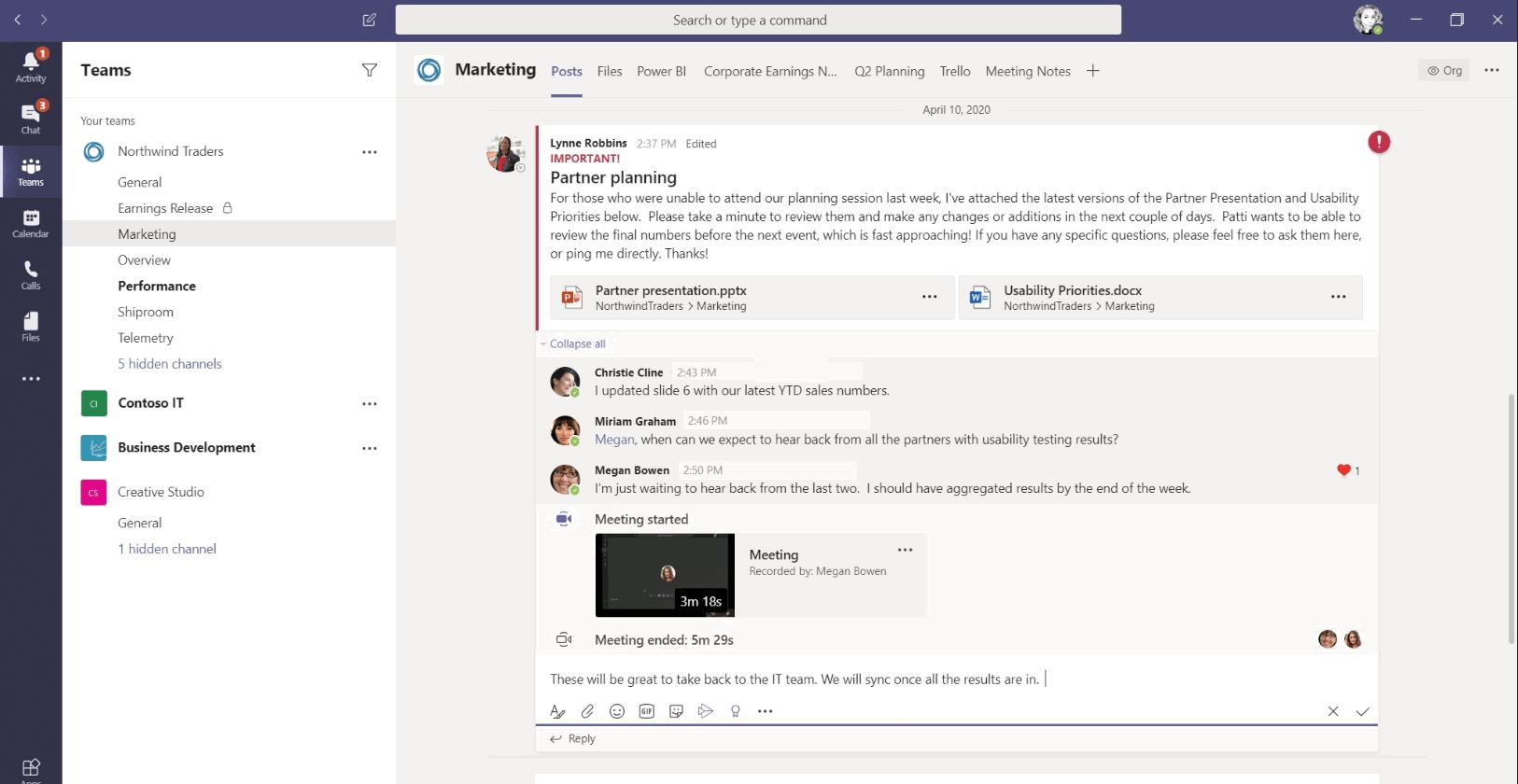Open the Chat section
Screen dimensions: 1518x784
pyautogui.click(x=31, y=119)
